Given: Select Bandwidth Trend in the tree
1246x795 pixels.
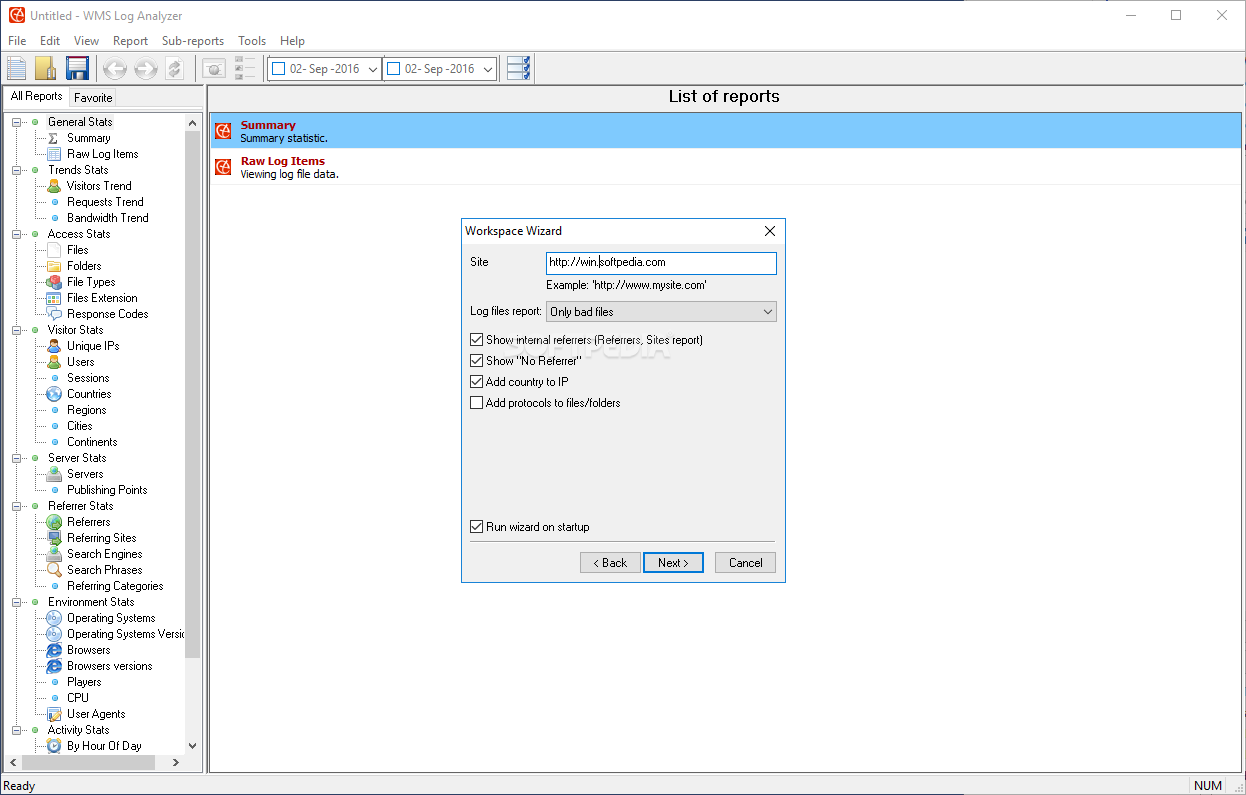Looking at the screenshot, I should [x=107, y=218].
